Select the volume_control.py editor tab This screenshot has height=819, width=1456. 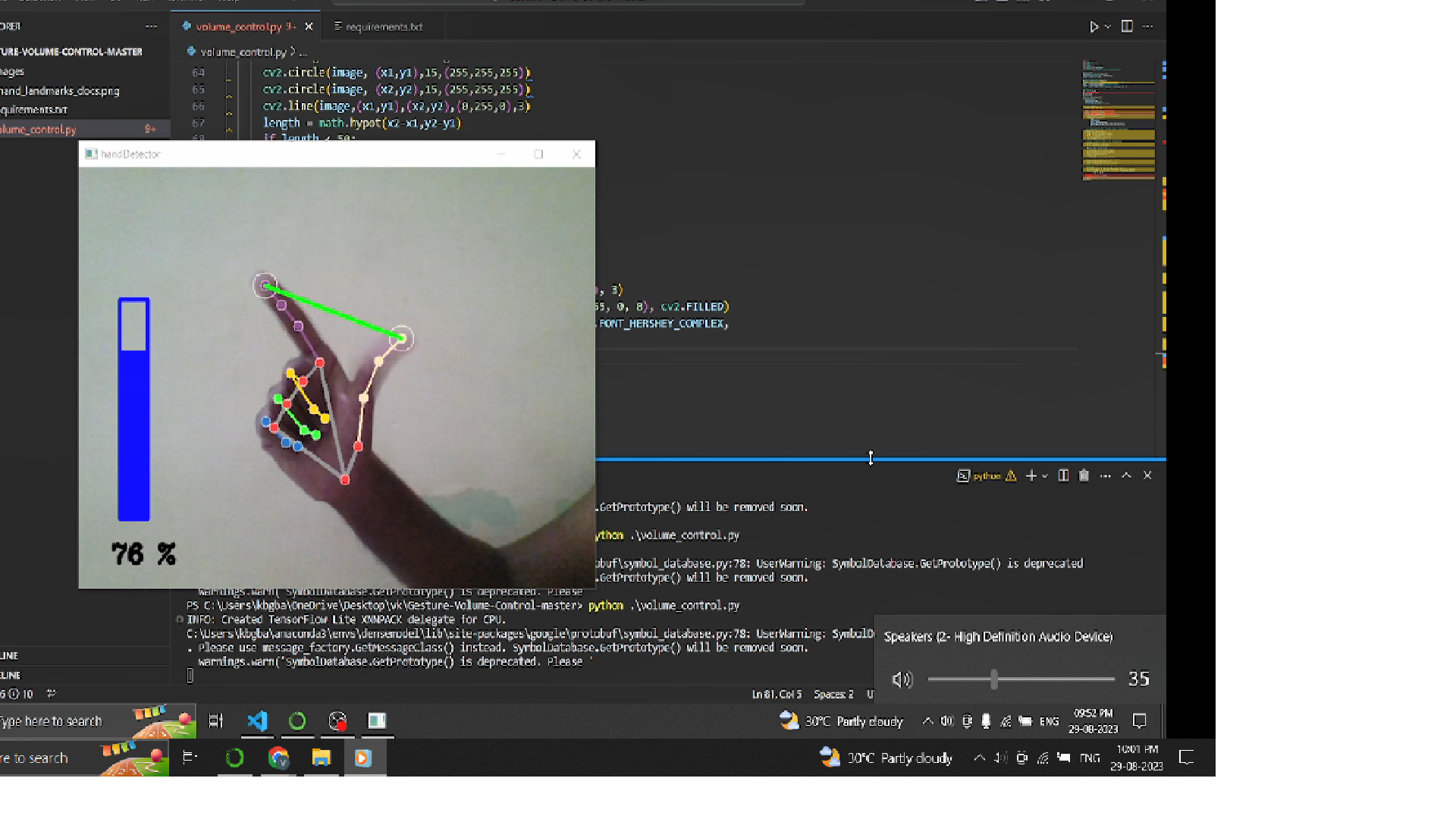237,27
